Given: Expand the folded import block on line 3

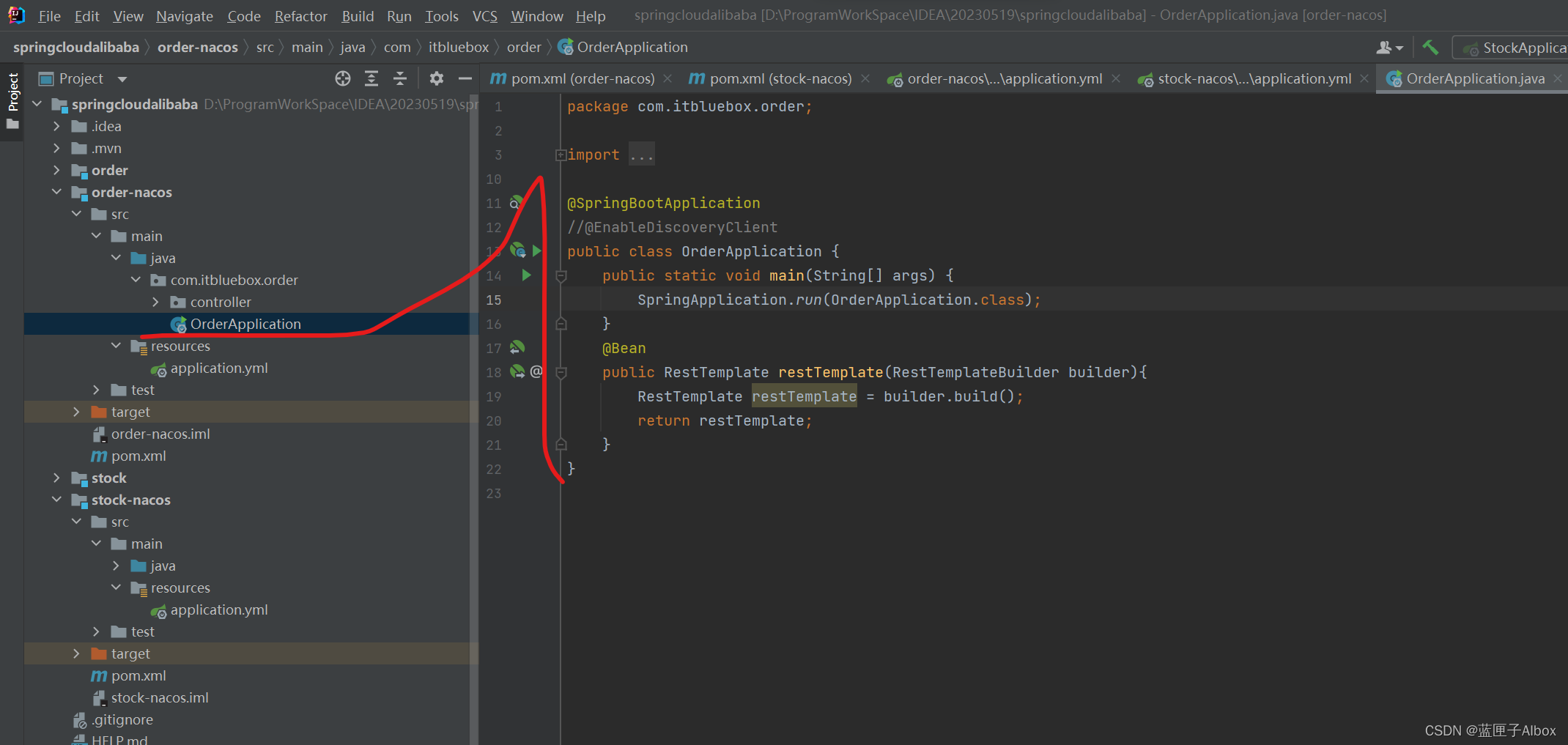Looking at the screenshot, I should click(x=561, y=155).
